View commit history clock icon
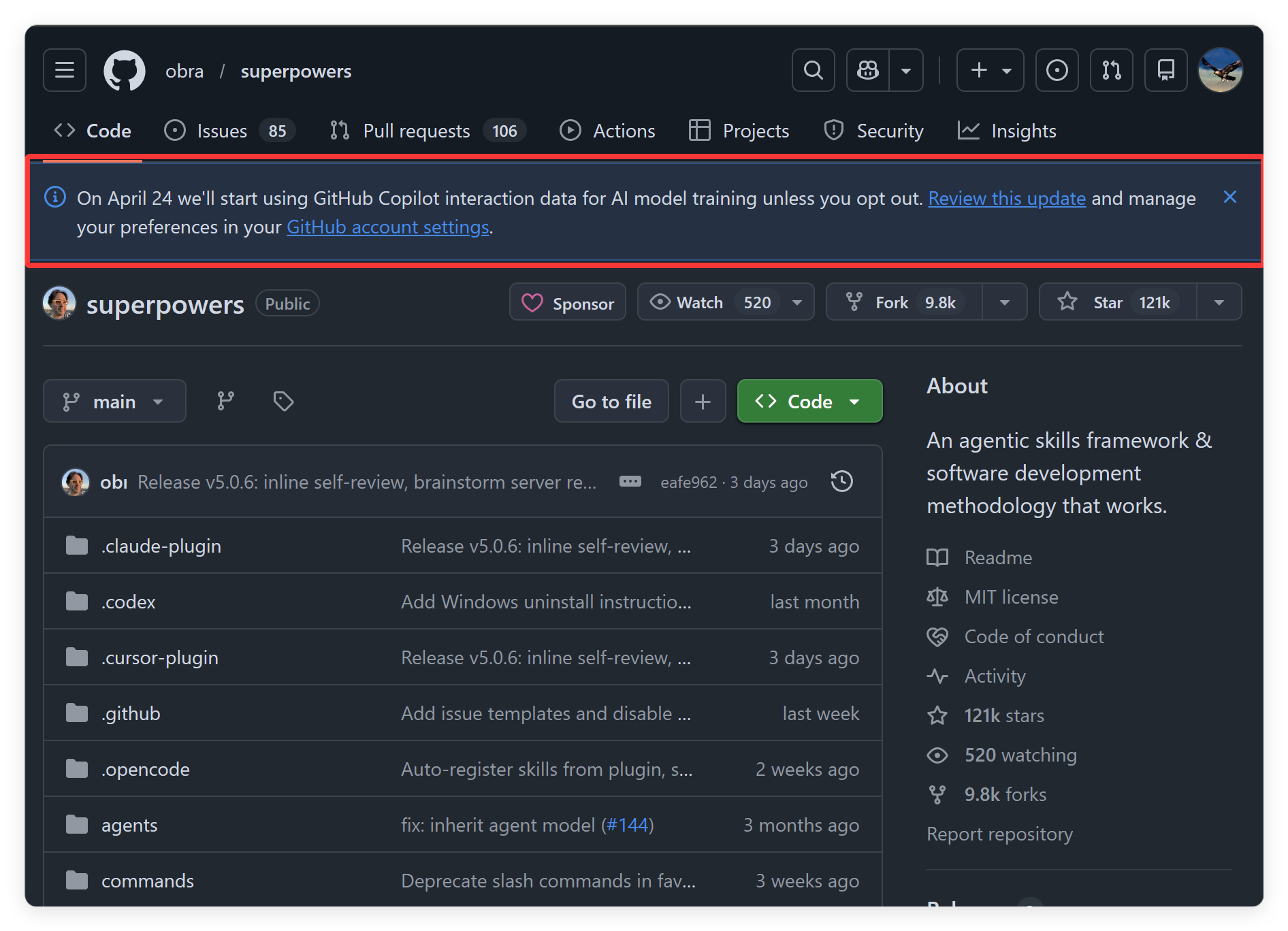Viewport: 1288px width, 931px height. click(842, 482)
